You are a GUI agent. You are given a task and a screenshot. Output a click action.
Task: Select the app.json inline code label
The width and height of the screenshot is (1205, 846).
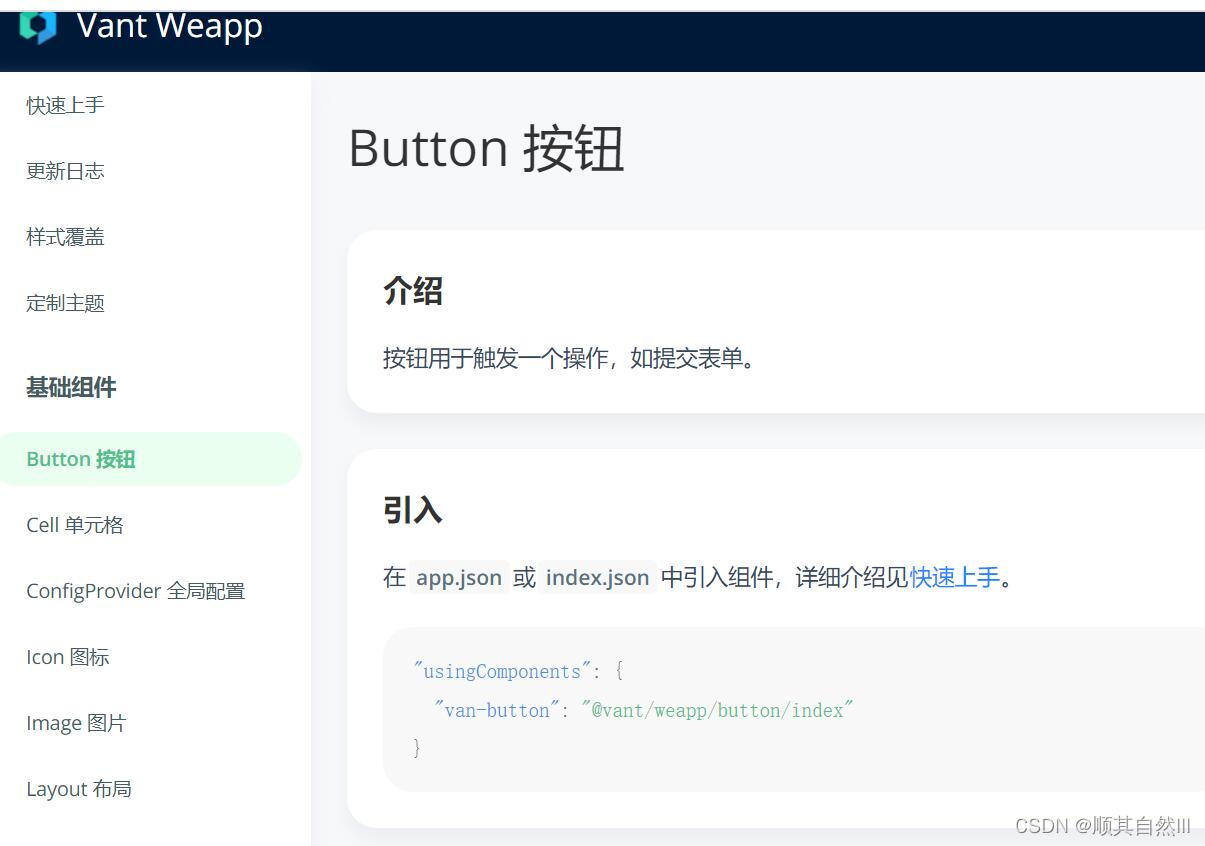pyautogui.click(x=458, y=577)
